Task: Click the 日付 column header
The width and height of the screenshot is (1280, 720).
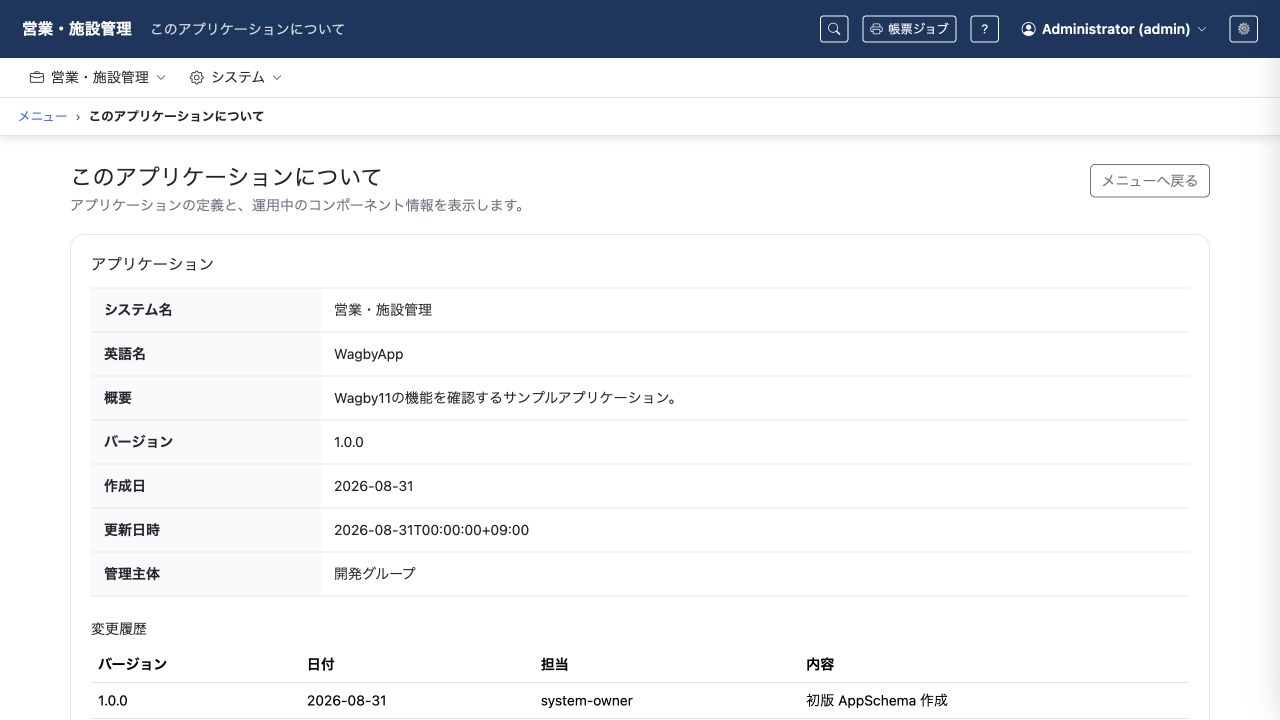Action: 321,664
